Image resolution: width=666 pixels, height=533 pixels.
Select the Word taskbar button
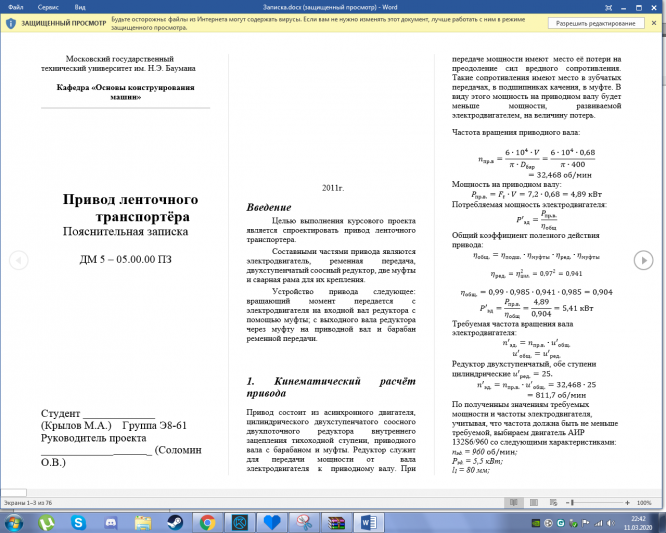(368, 522)
